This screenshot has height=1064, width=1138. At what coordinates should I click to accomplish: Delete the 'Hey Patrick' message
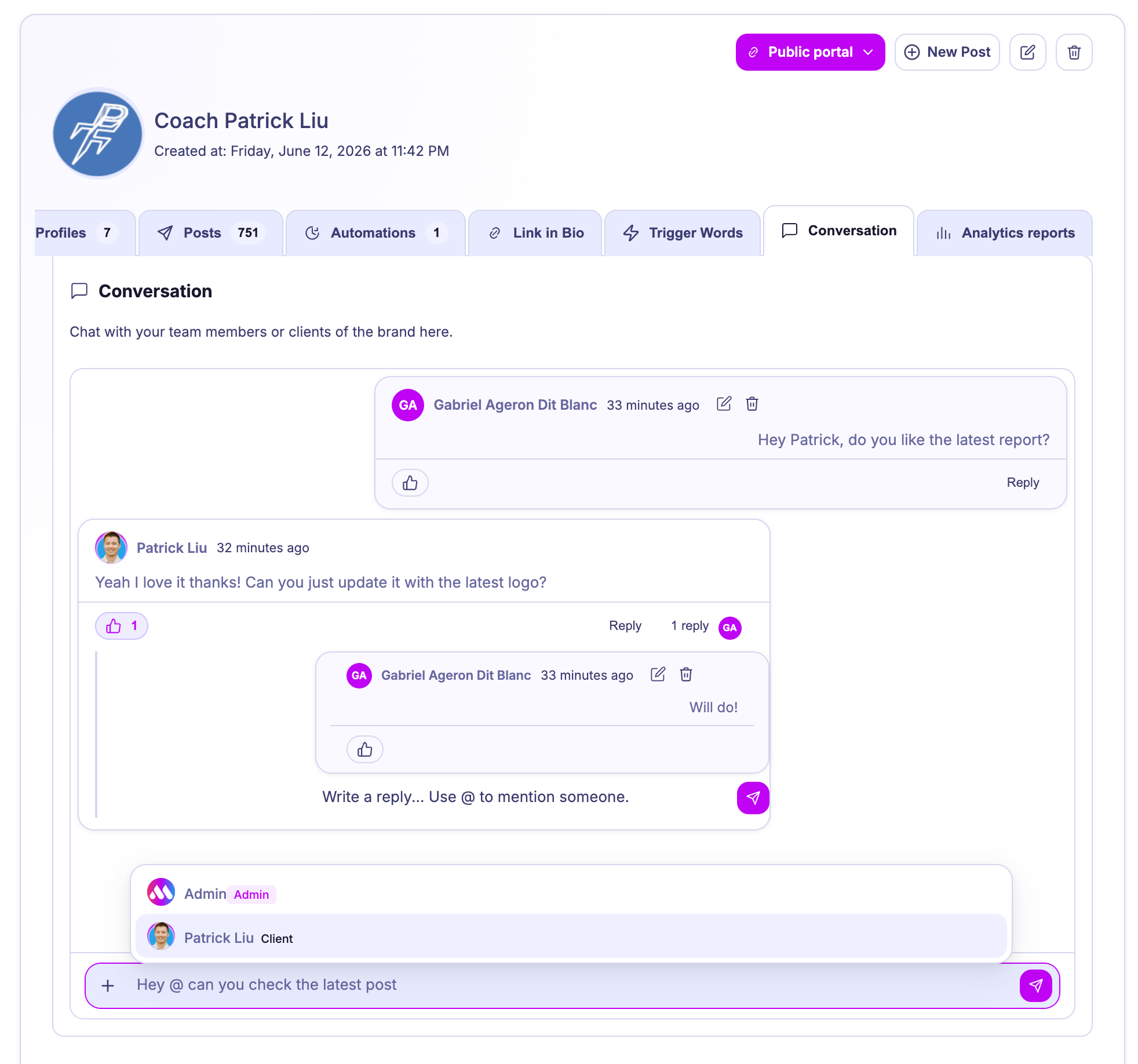click(752, 404)
